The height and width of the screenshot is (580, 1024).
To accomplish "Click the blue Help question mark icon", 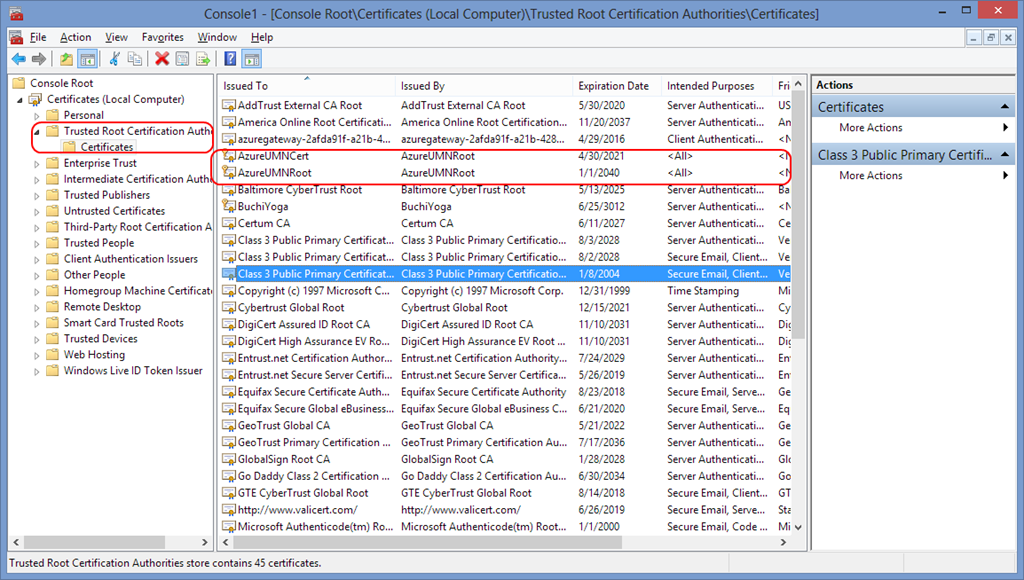I will coord(231,59).
